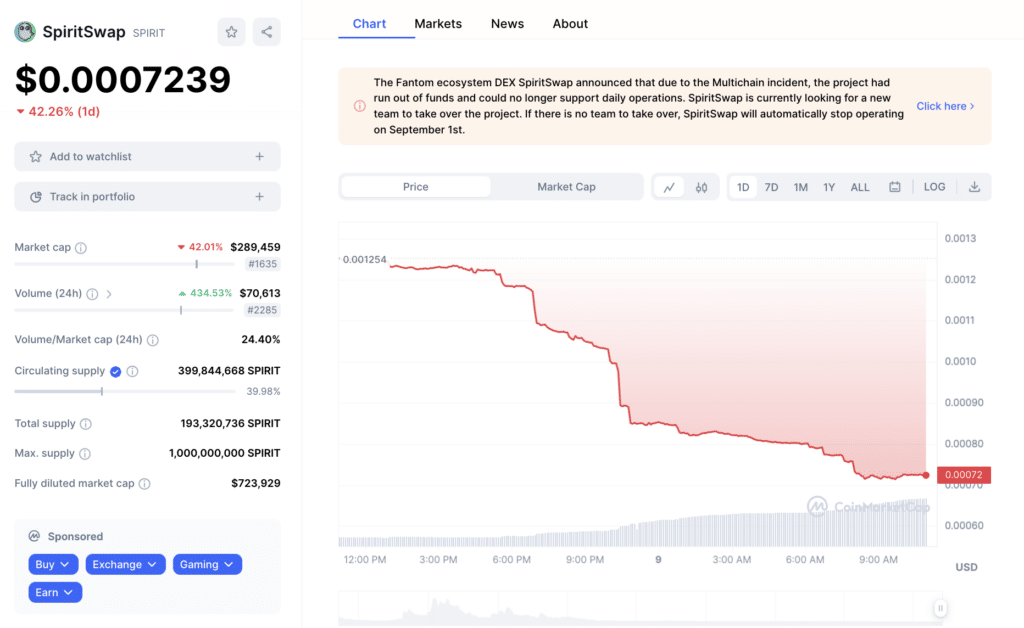Viewport: 1024px width, 628px height.
Task: Click the #2285 volume rank badge
Action: (262, 310)
